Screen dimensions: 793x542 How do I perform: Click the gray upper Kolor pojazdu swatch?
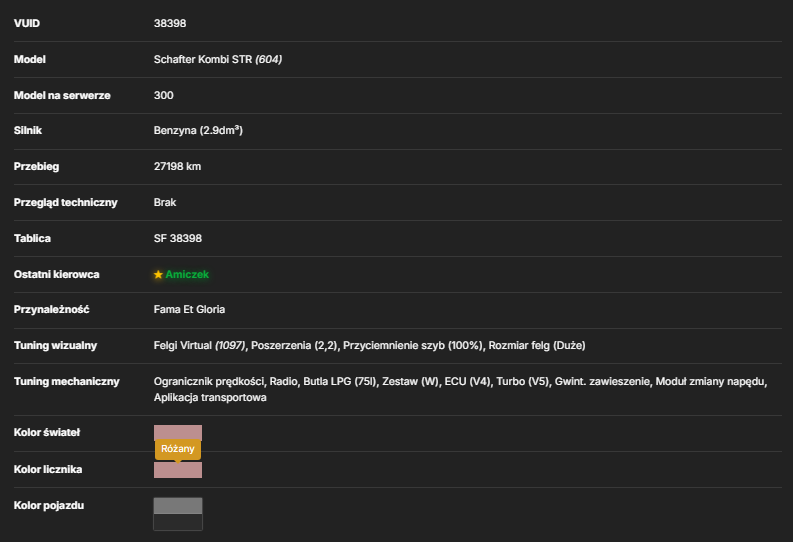[178, 506]
